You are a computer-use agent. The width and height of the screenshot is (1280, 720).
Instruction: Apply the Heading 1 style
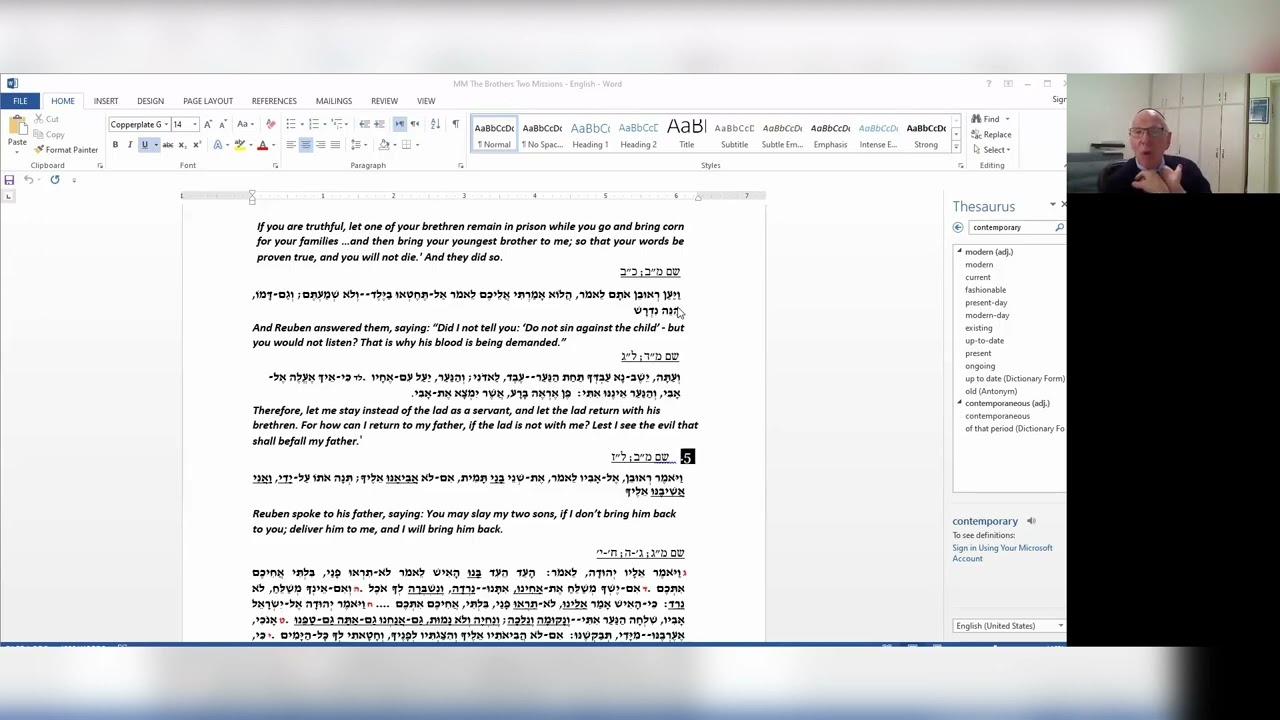[x=590, y=134]
